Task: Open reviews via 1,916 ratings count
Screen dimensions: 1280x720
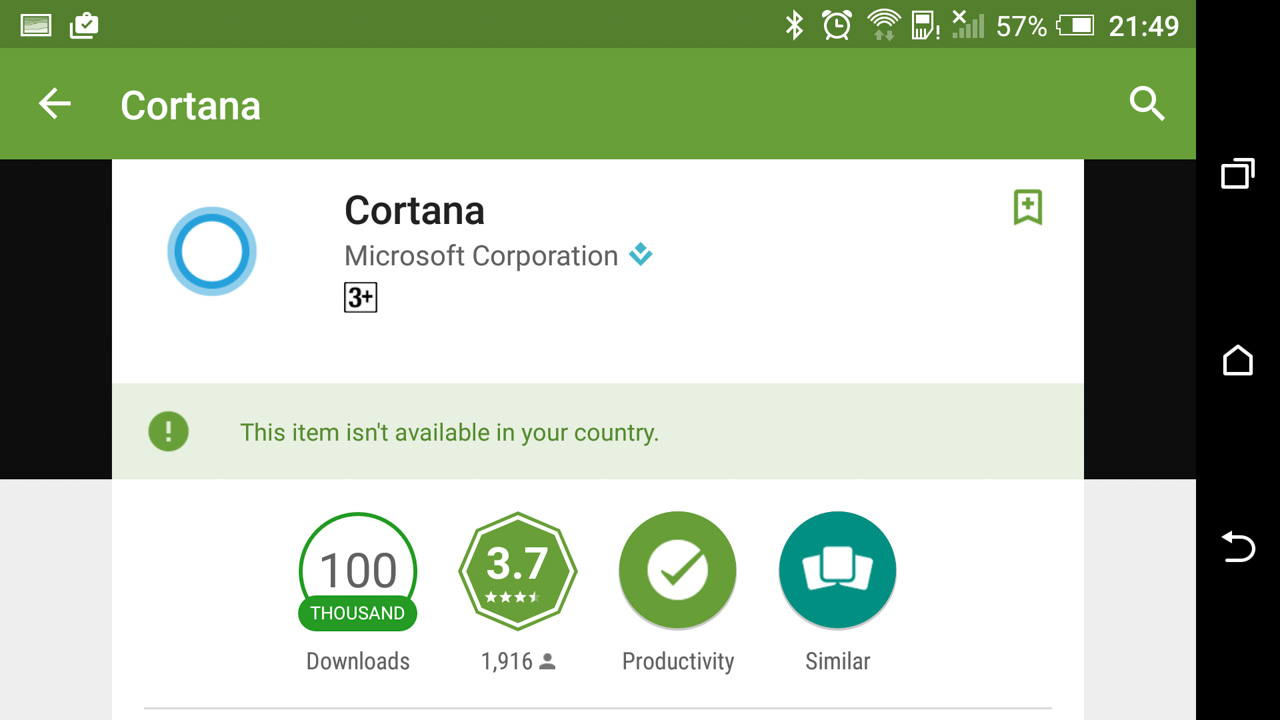Action: click(517, 661)
